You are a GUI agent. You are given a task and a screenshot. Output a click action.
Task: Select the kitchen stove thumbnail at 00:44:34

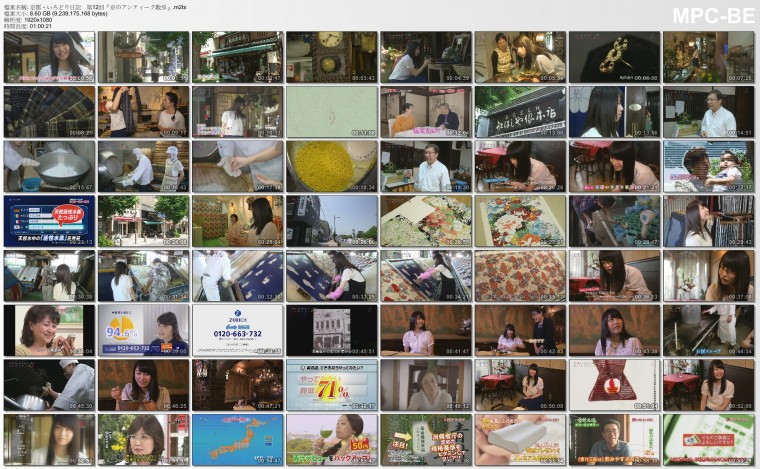pyautogui.click(x=709, y=331)
